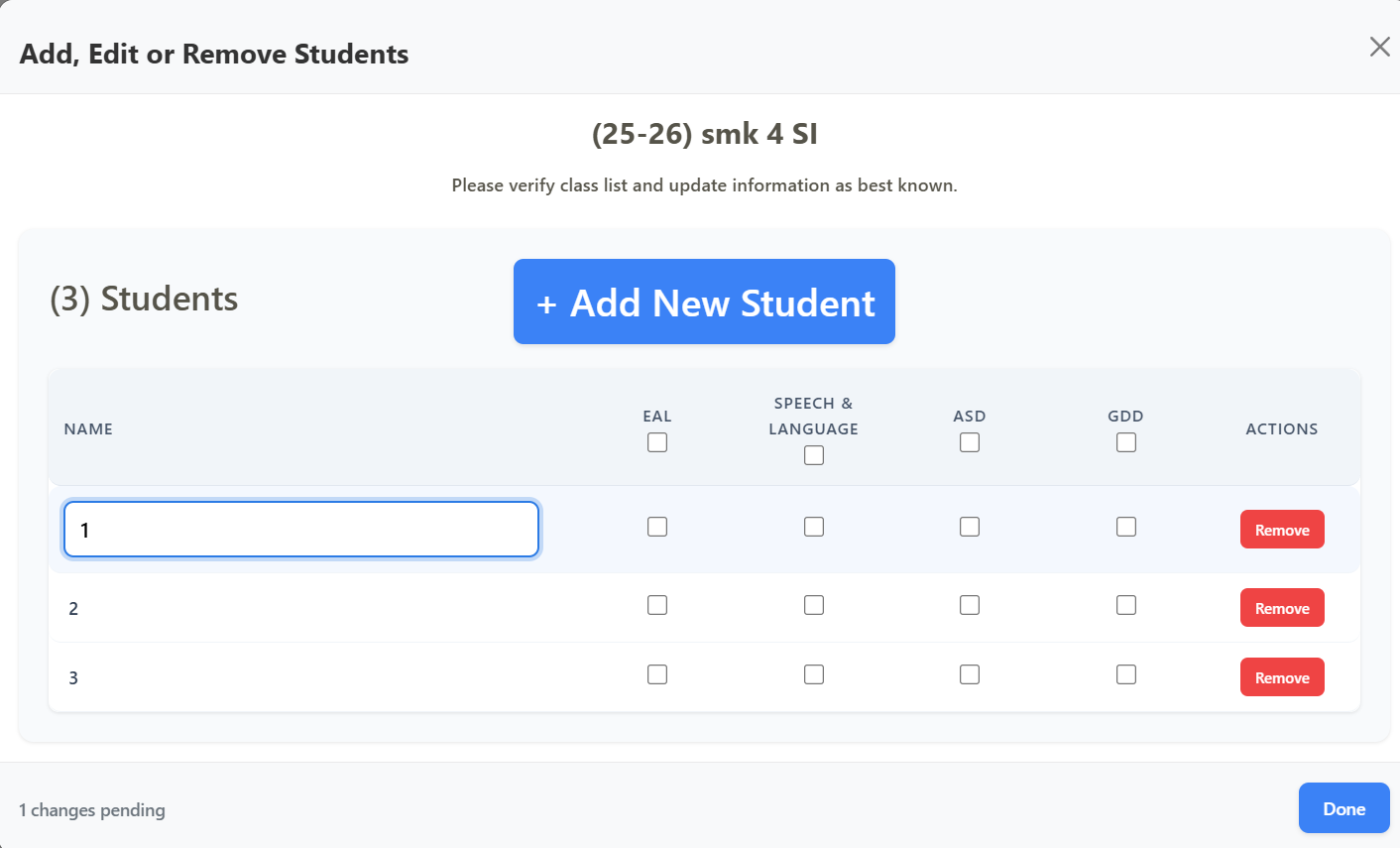Remove student 2 from the list
The height and width of the screenshot is (848, 1400).
tap(1281, 608)
